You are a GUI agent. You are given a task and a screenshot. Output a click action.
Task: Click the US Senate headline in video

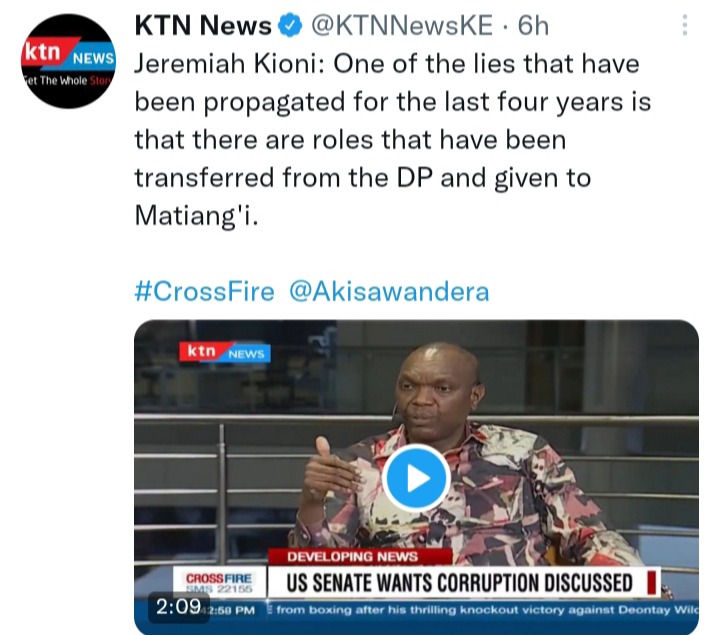tap(459, 583)
